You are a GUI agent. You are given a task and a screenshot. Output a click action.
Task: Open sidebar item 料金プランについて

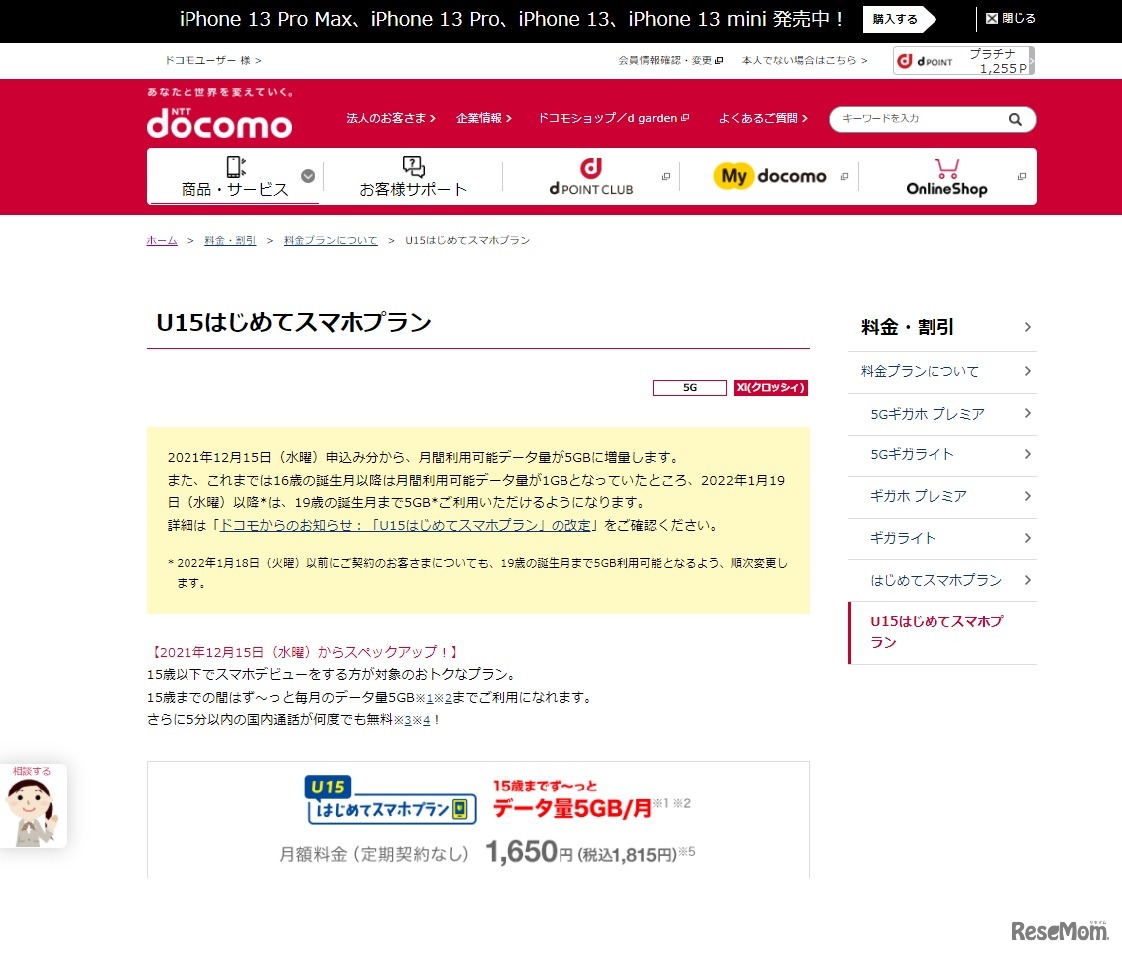click(x=919, y=371)
